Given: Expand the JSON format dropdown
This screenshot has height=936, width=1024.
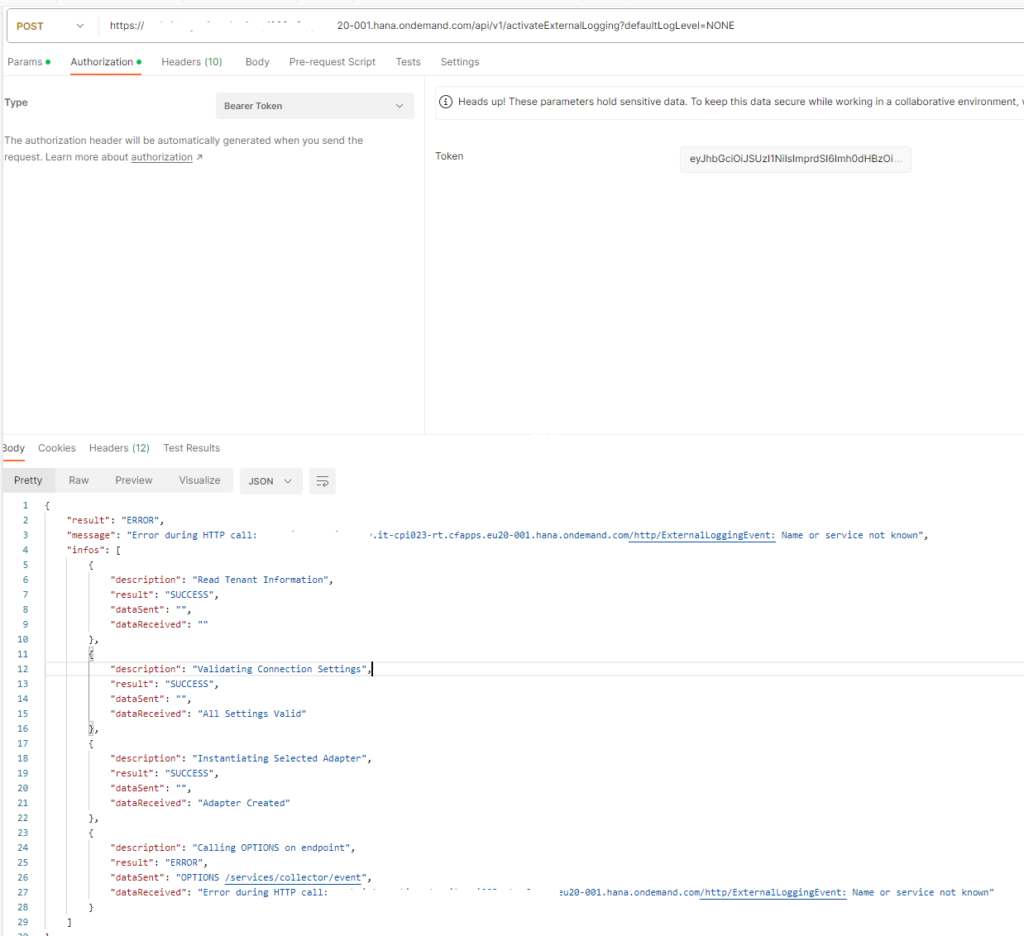Looking at the screenshot, I should (271, 481).
